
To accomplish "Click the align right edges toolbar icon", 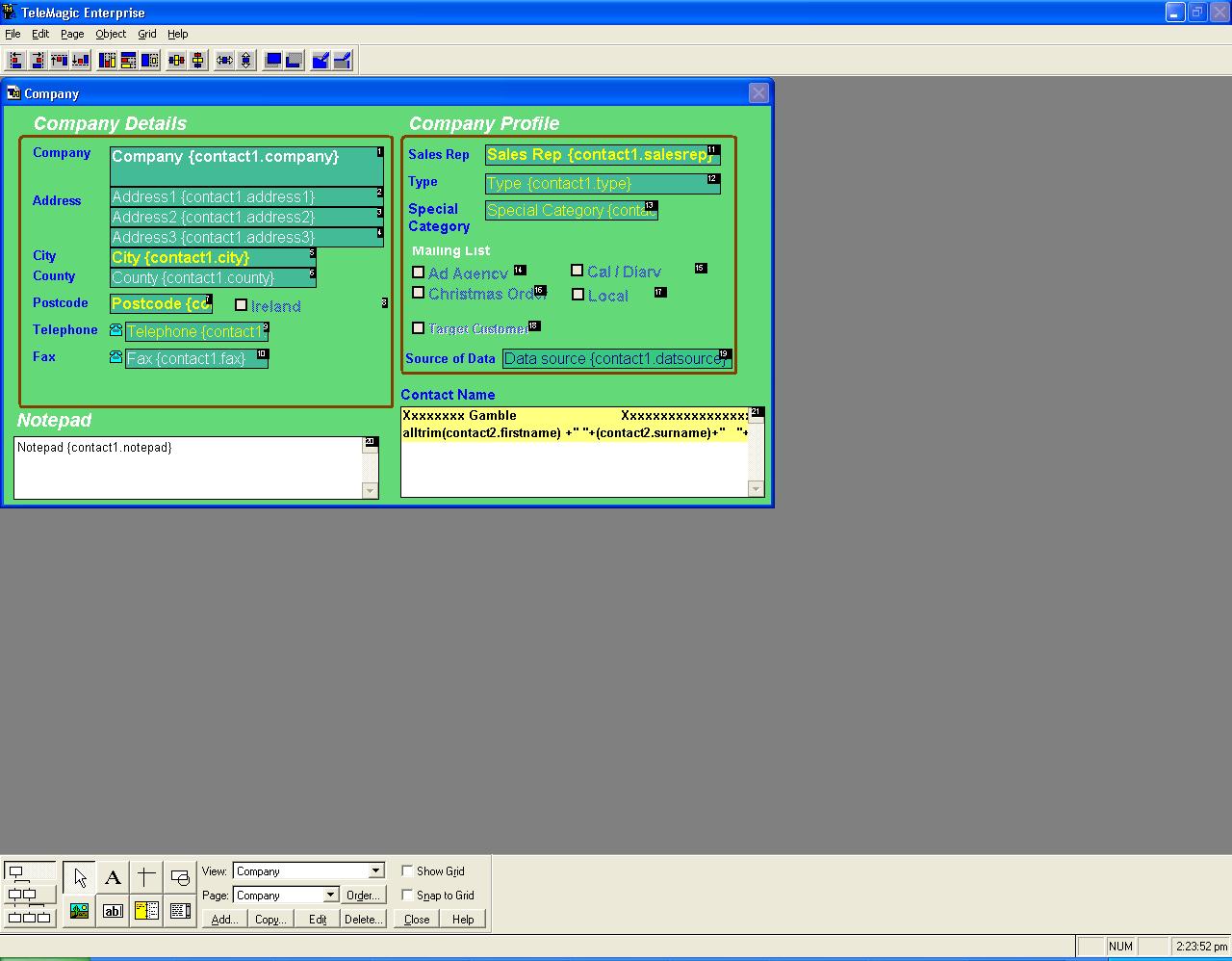I will tap(38, 61).
